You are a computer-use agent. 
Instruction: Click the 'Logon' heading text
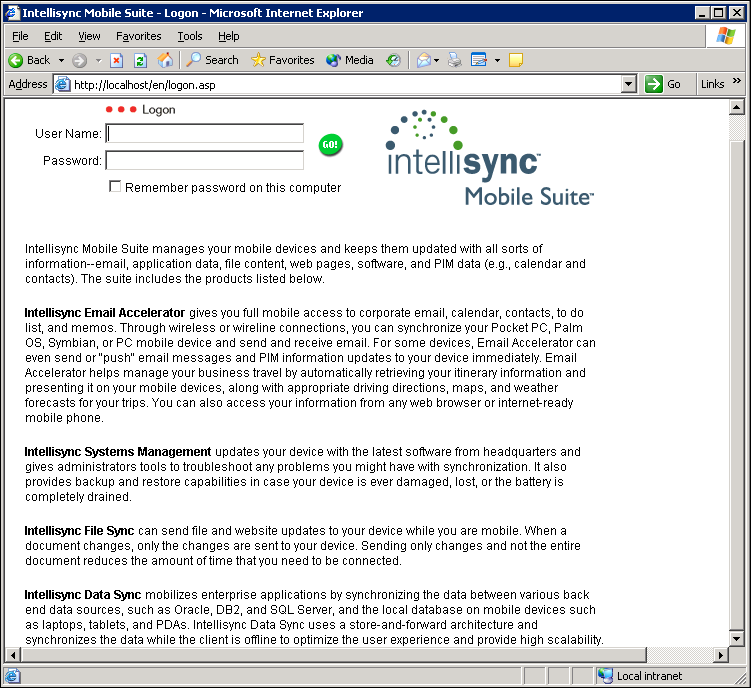point(159,110)
